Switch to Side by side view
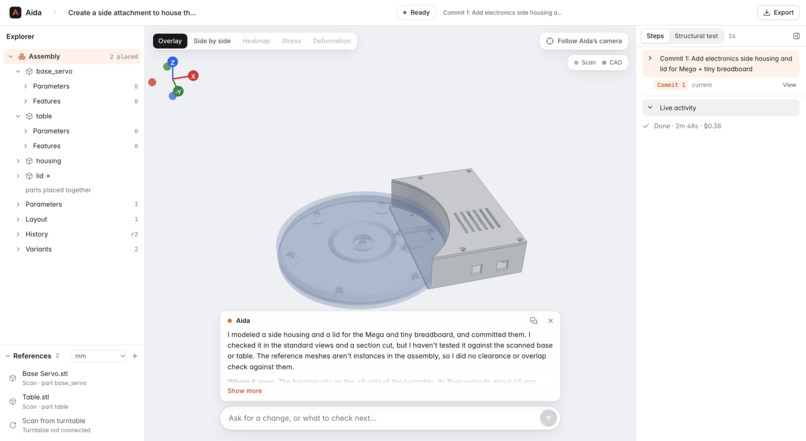 [212, 41]
